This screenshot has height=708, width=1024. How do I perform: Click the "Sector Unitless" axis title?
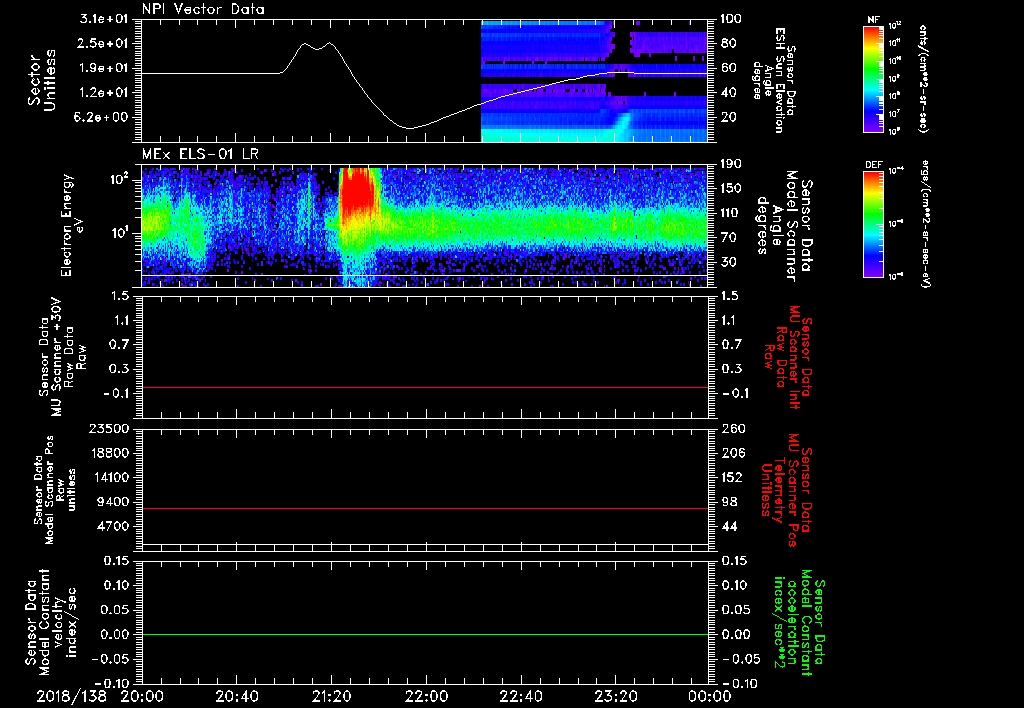pos(42,80)
